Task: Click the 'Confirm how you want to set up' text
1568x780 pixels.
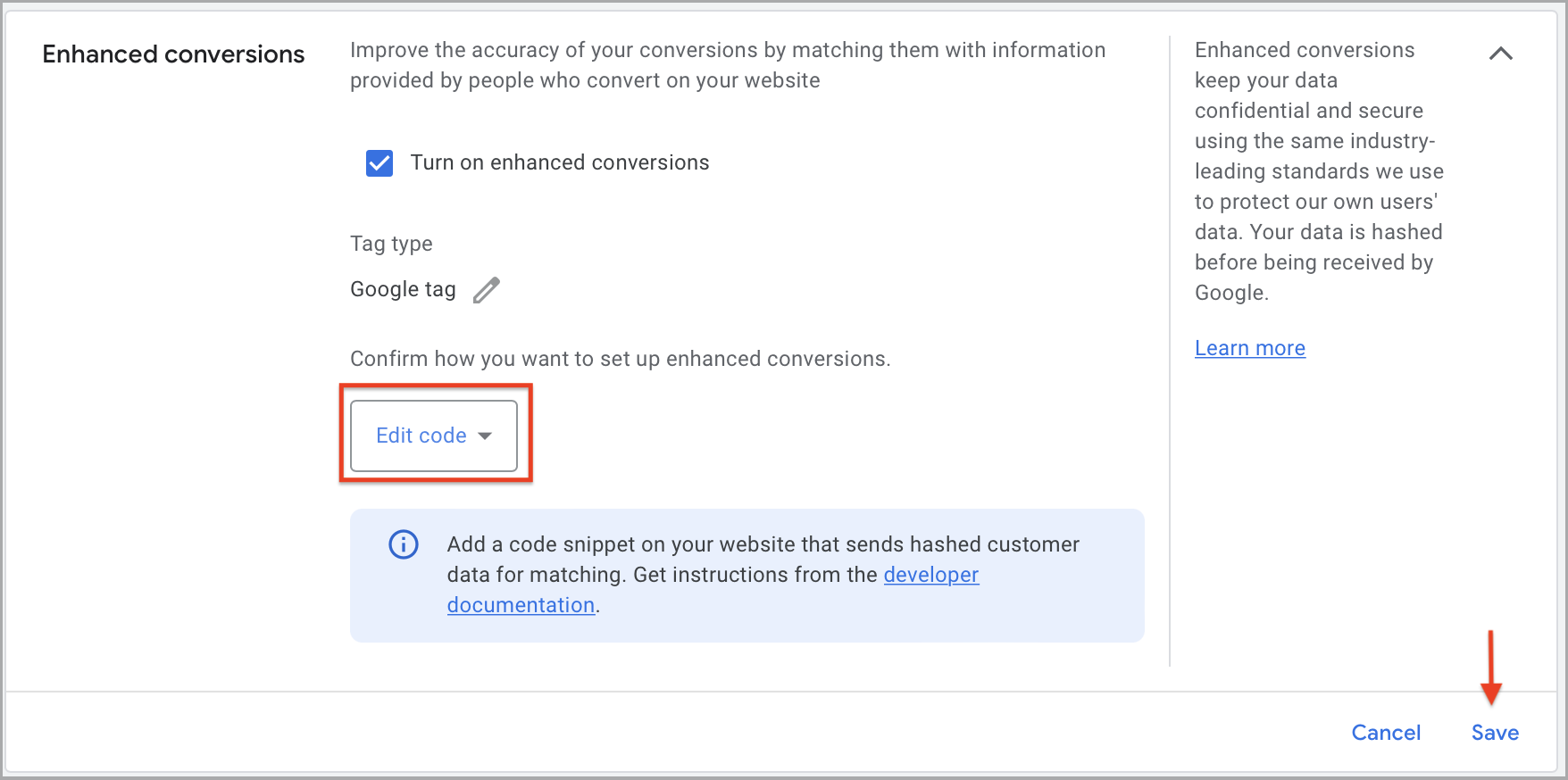Action: coord(621,359)
